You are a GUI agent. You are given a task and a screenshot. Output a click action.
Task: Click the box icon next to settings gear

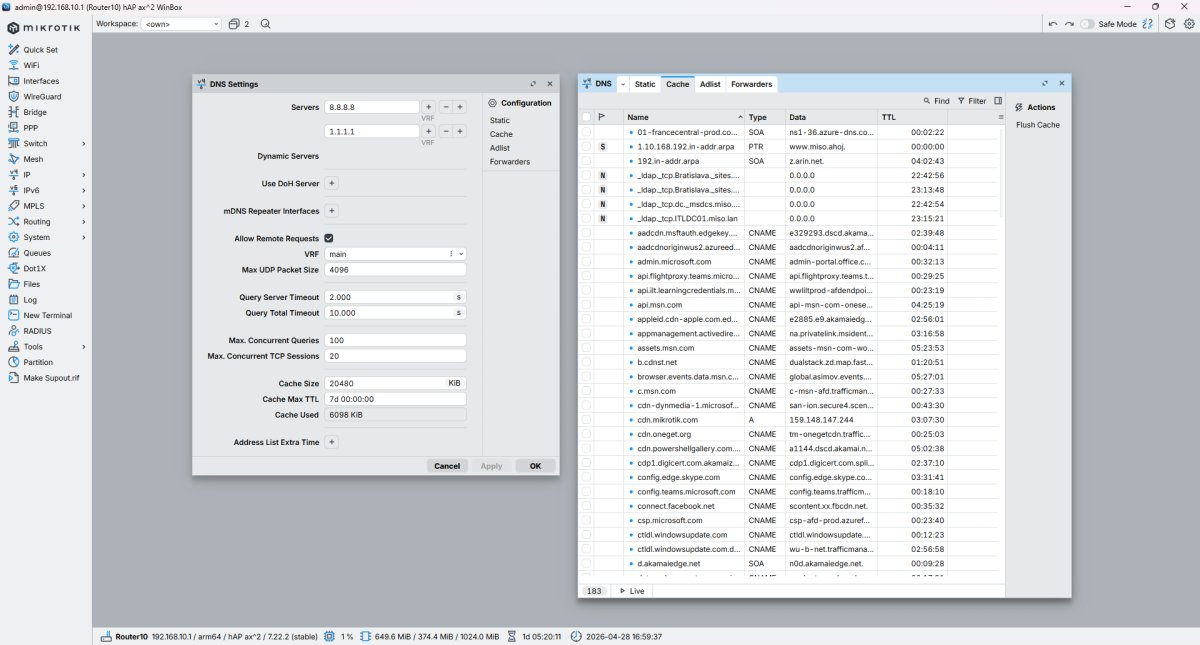[1169, 23]
